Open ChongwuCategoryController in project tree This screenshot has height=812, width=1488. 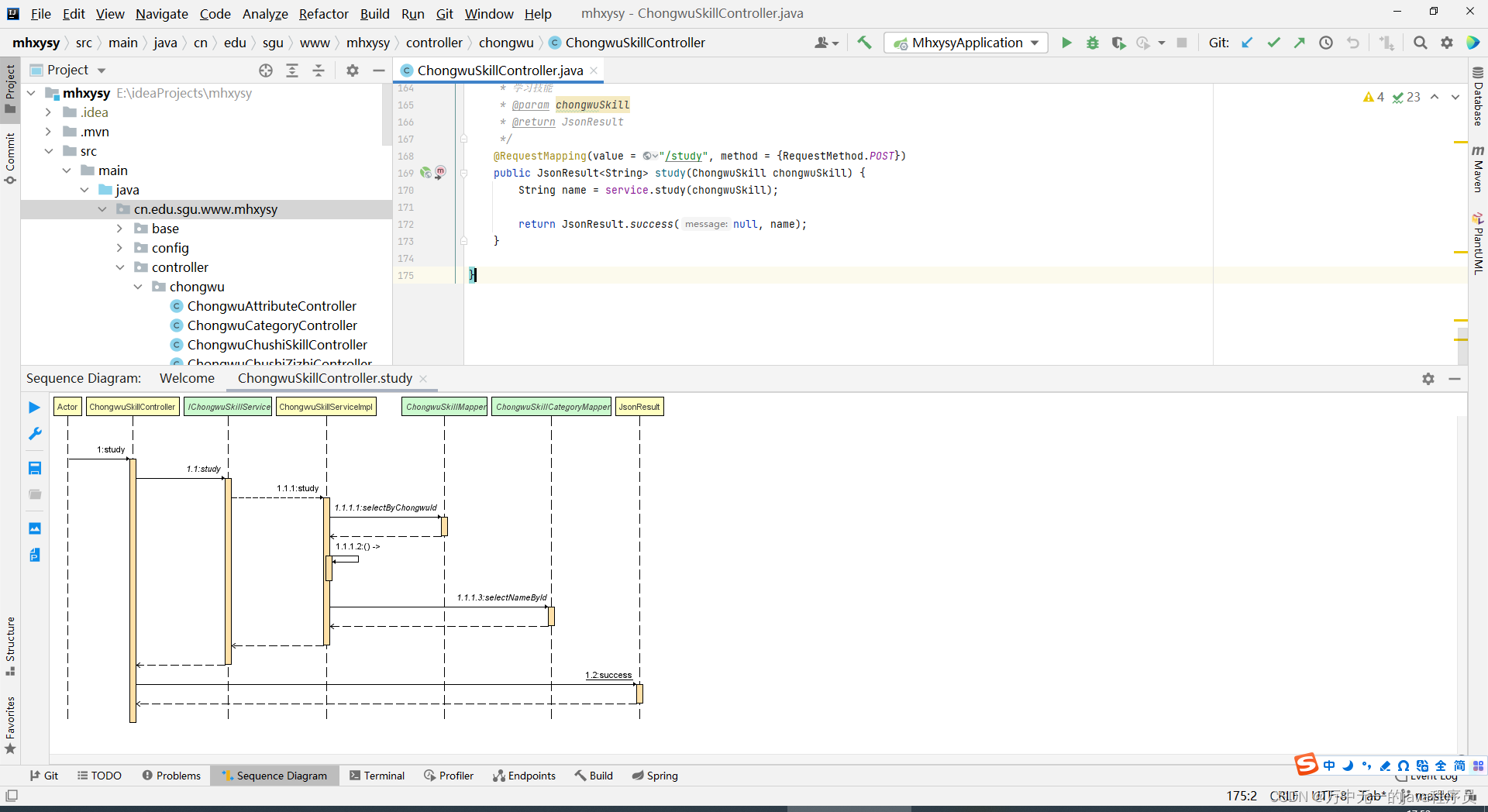(x=272, y=325)
